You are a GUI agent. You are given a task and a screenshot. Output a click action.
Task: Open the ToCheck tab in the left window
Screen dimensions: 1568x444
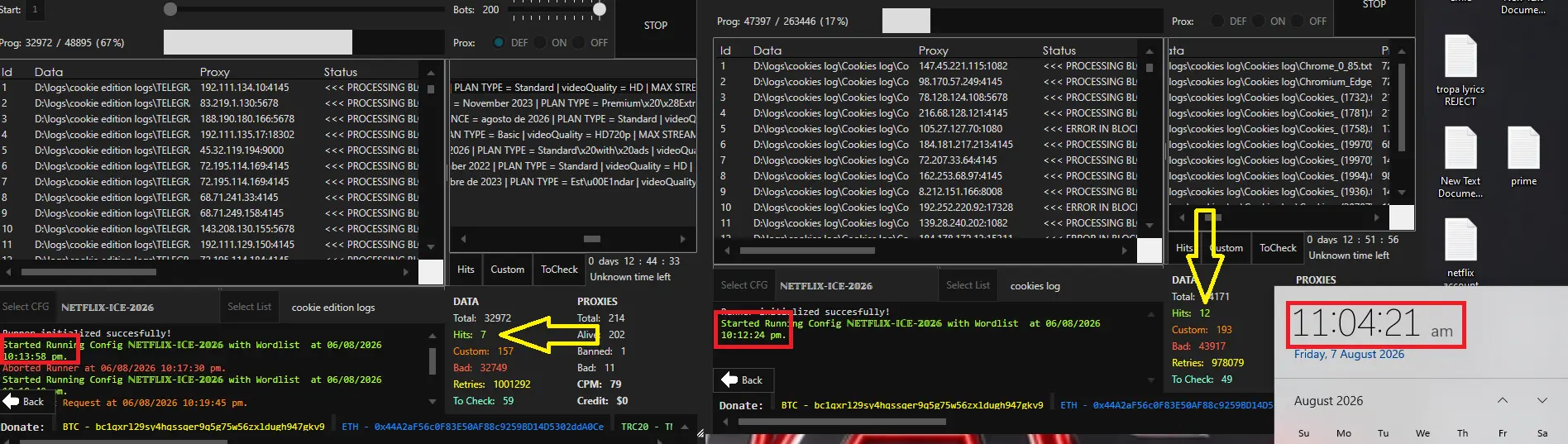(559, 269)
